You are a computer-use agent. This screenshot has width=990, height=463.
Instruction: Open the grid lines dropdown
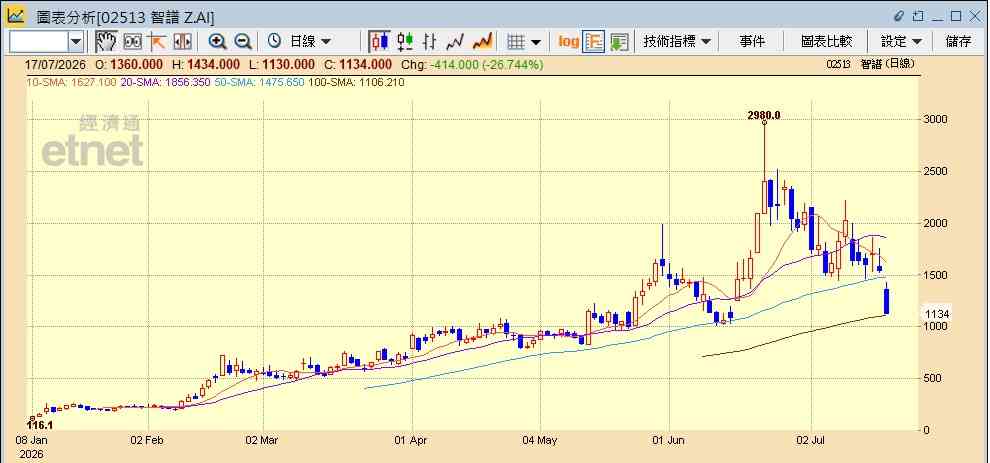525,42
